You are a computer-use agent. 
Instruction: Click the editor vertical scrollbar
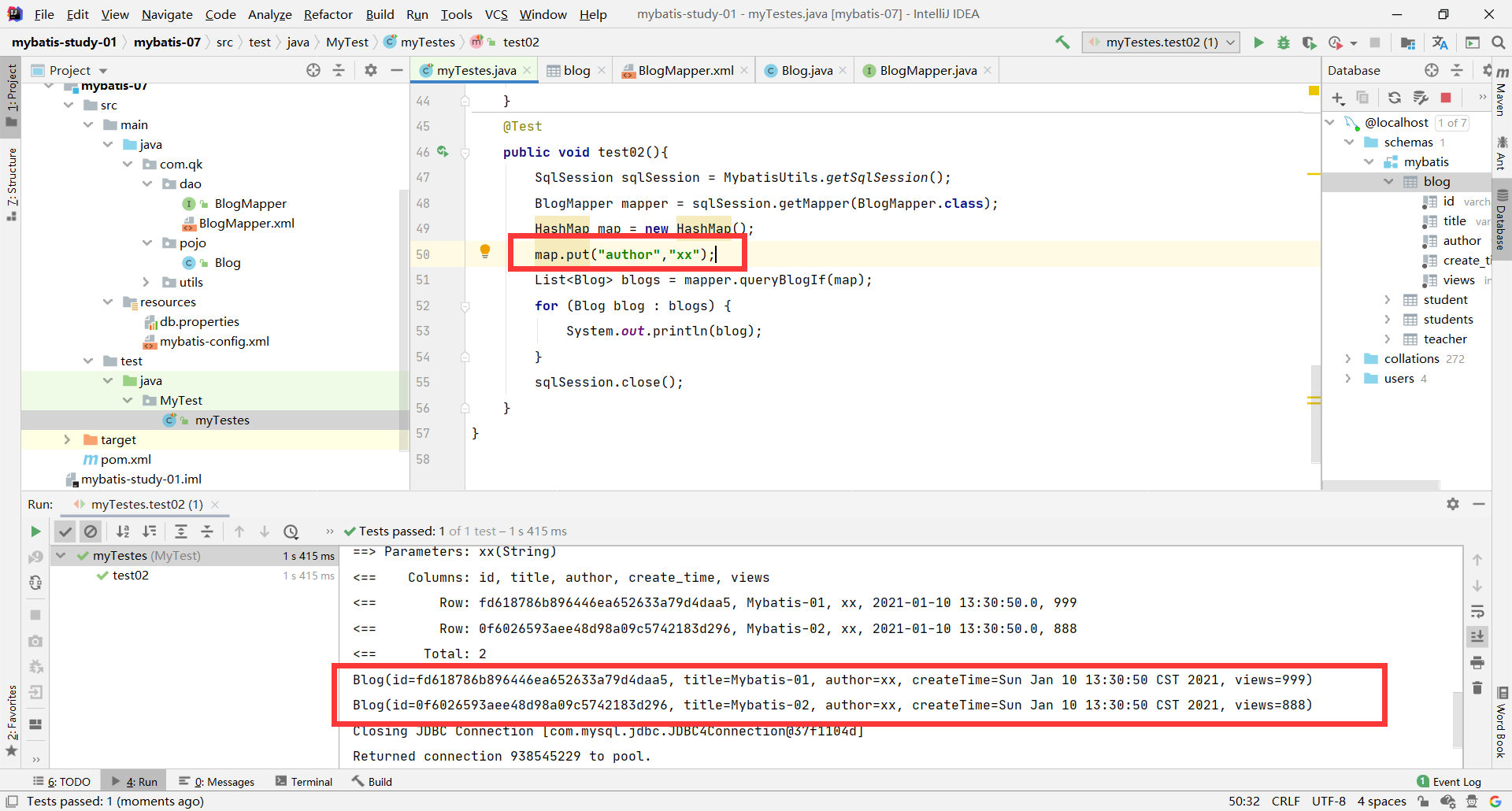point(1314,409)
